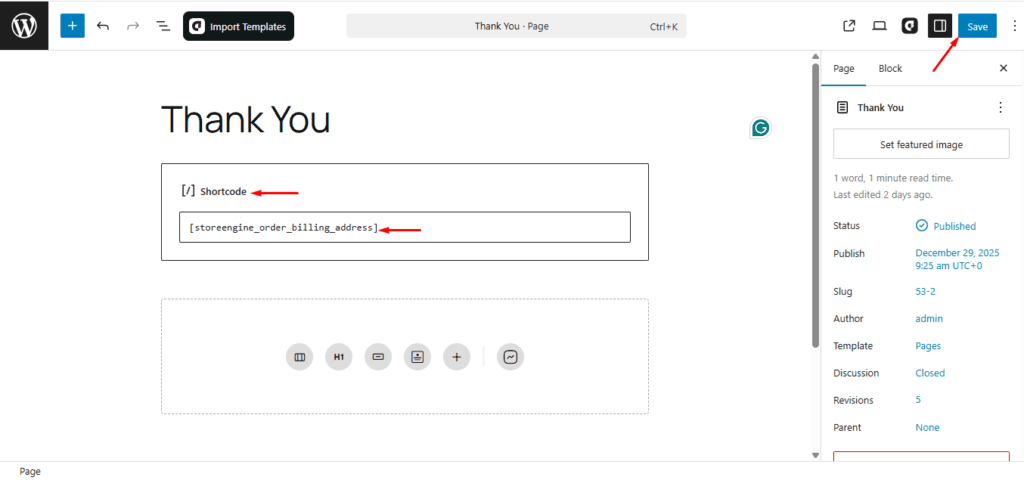Open the Document Overview list icon
Screen dimensions: 1024x480
point(163,26)
